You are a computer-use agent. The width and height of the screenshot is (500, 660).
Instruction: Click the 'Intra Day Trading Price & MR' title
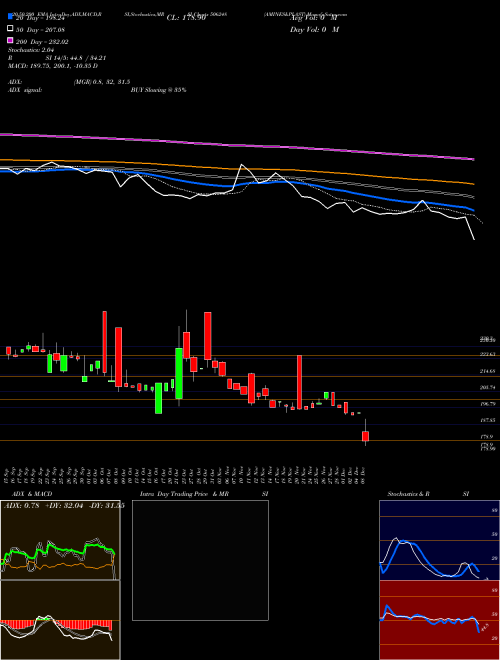[184, 494]
